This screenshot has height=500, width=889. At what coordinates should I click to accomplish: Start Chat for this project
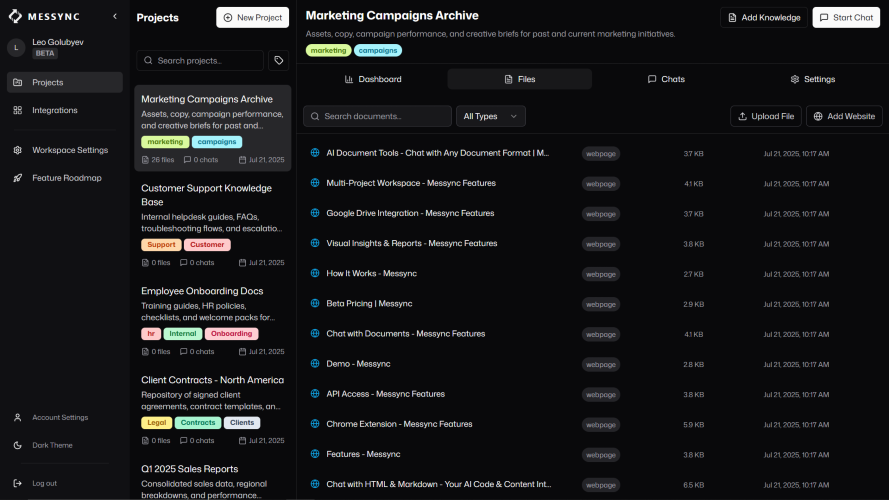tap(846, 18)
